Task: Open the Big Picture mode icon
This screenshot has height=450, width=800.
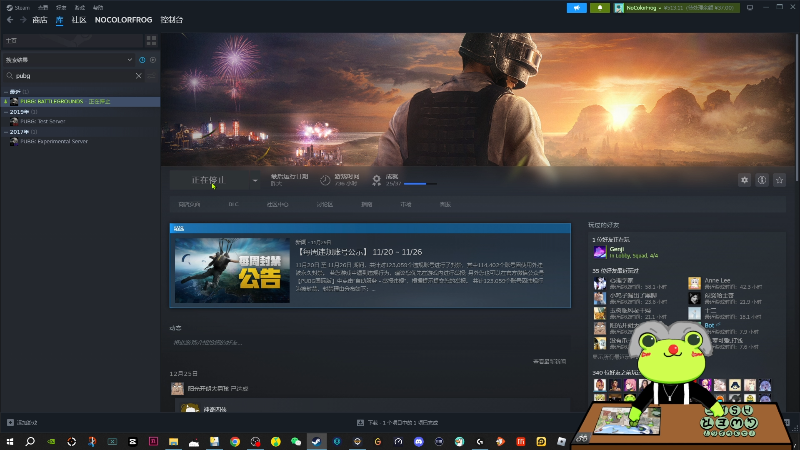Action: (x=750, y=8)
